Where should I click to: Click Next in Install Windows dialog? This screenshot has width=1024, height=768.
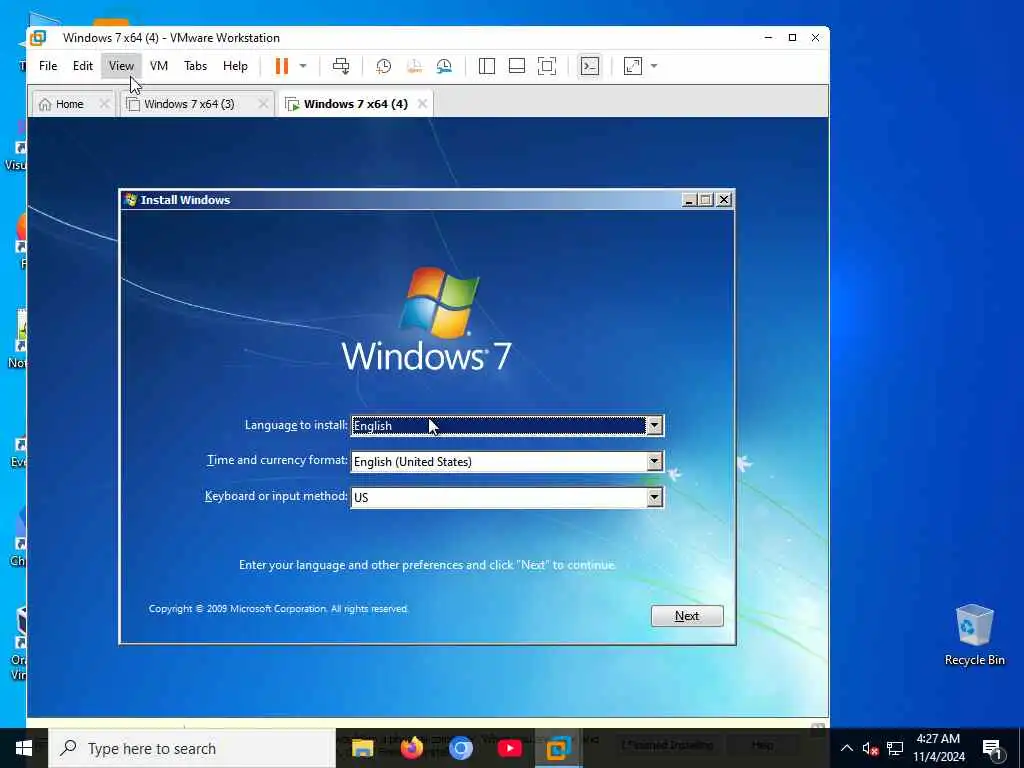click(687, 616)
